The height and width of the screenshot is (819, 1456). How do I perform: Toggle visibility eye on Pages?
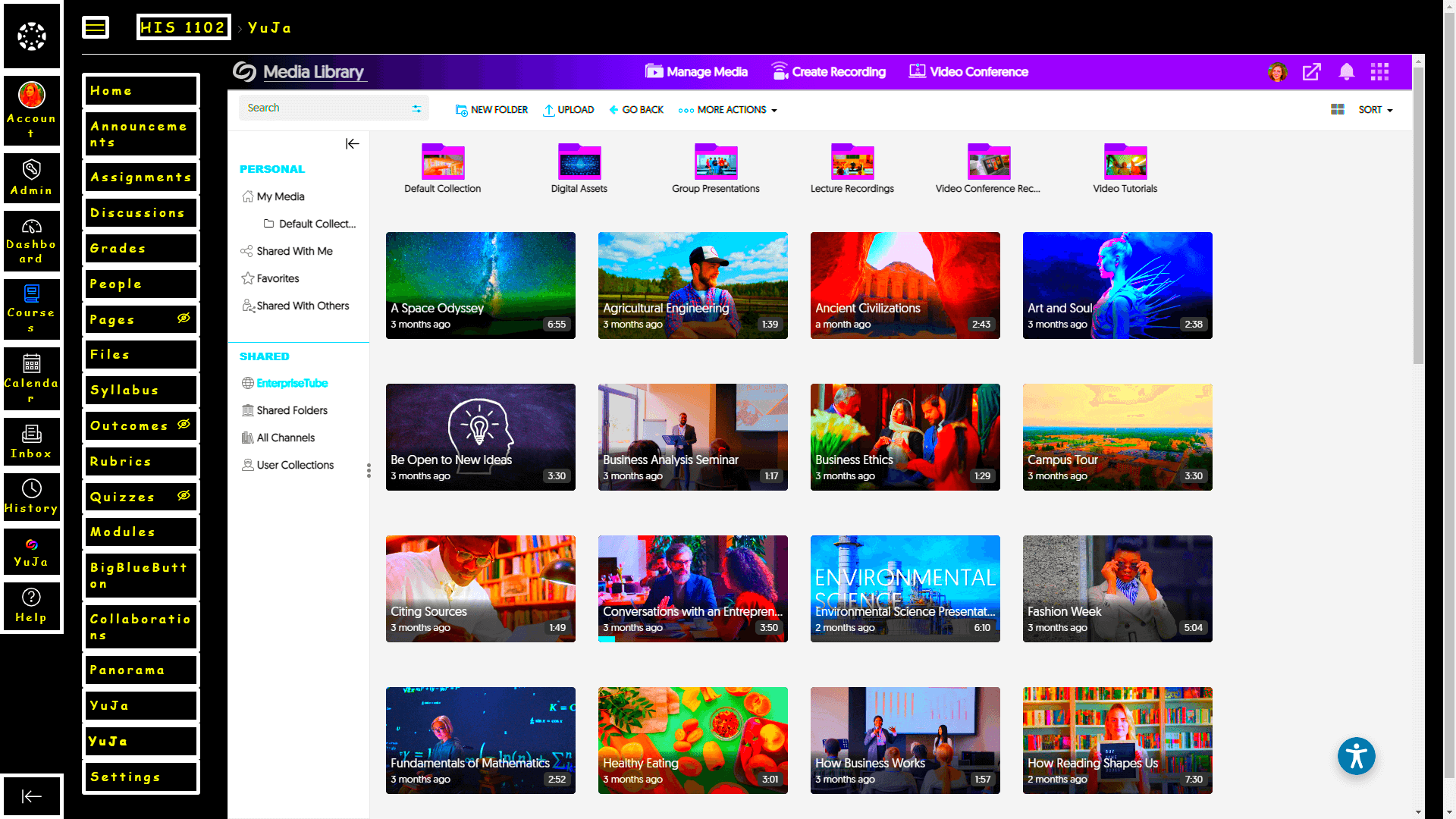pyautogui.click(x=184, y=318)
